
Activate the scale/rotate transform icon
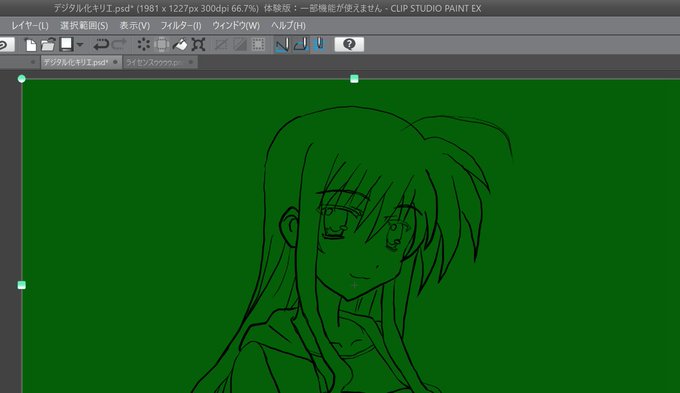[198, 44]
